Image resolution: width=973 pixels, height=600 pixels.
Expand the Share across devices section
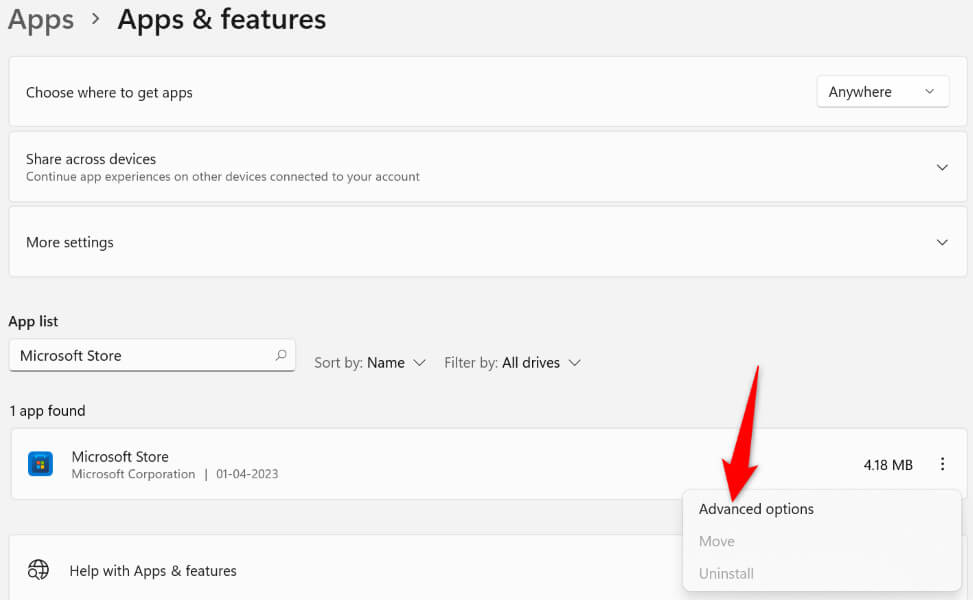coord(942,167)
